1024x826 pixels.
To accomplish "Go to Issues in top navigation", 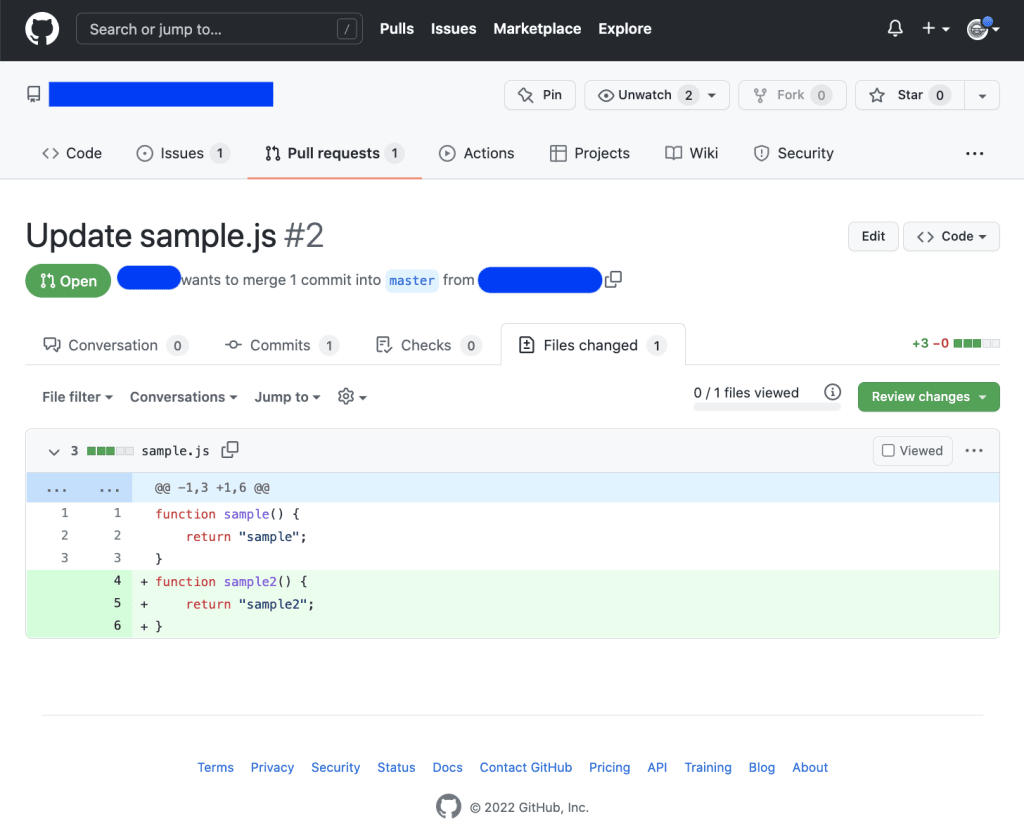I will coord(453,29).
